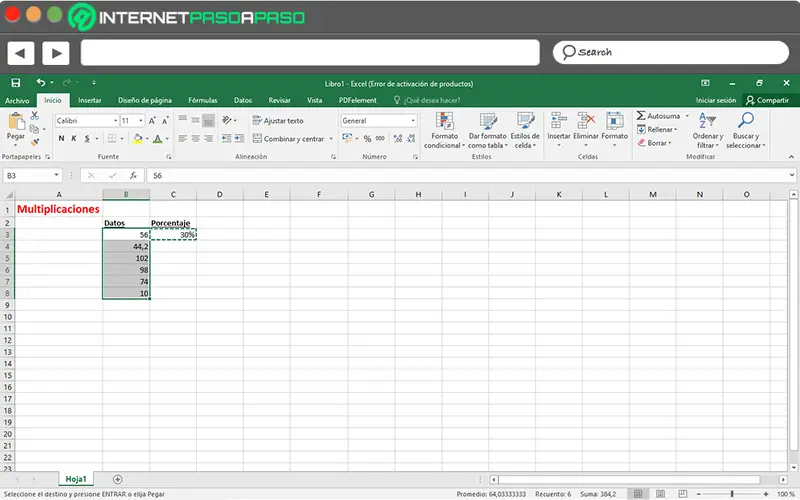Click the Pegar (paste) icon
Image resolution: width=800 pixels, height=500 pixels.
(x=16, y=122)
